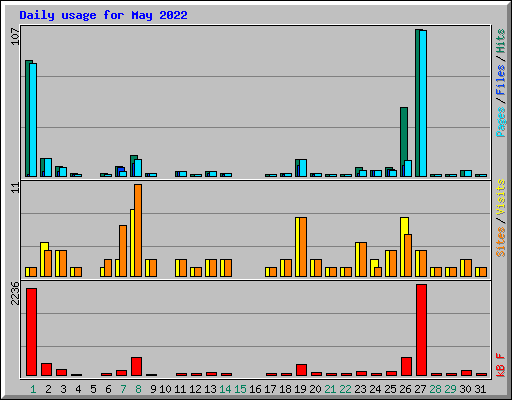Select the cyan pages bar for day 1
This screenshot has width=512, height=400.
[33, 120]
